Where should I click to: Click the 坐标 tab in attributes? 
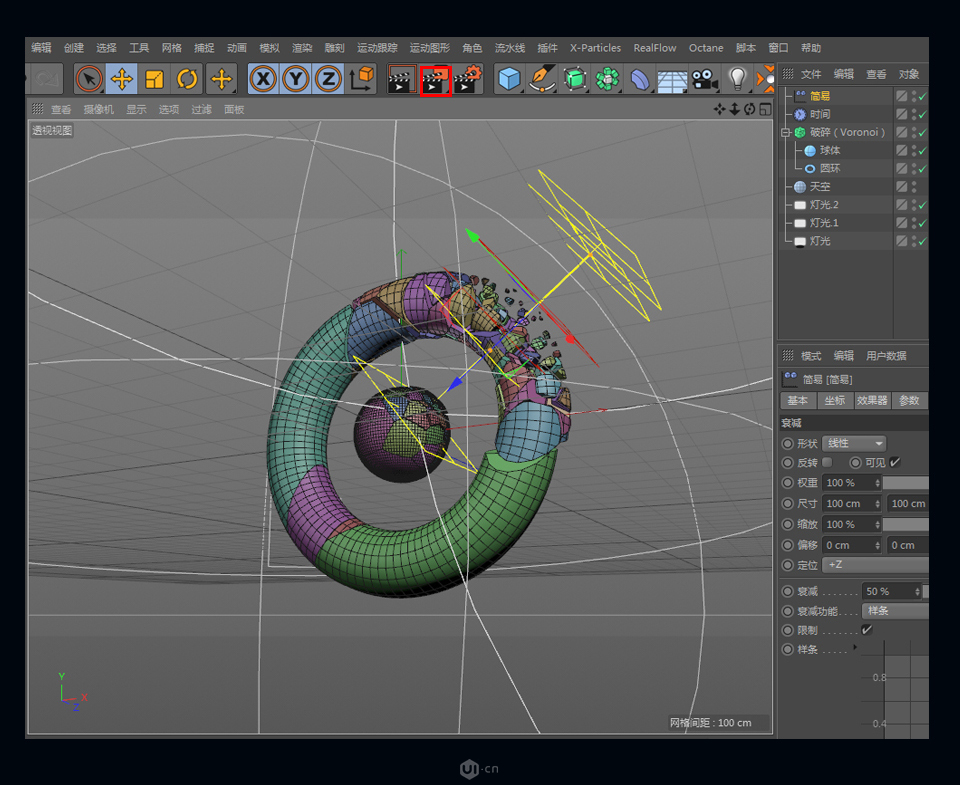point(836,401)
